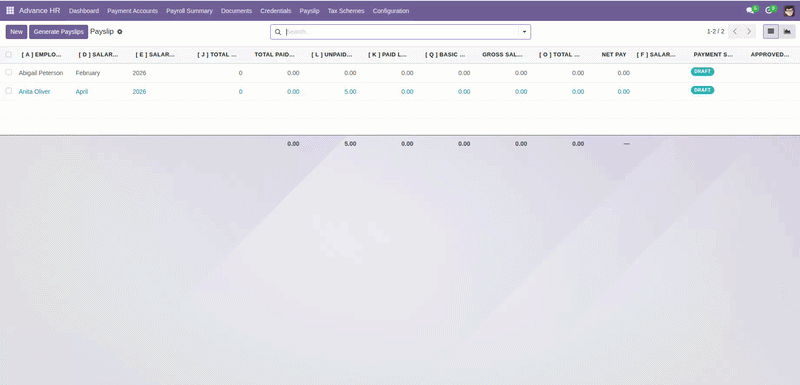Open the Payroll Summary menu

[x=189, y=11]
